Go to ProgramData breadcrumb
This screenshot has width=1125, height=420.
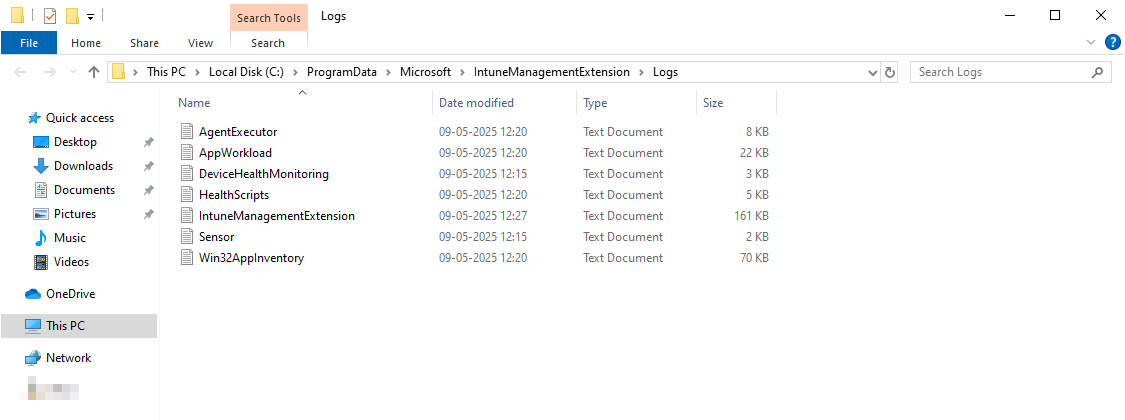pos(342,72)
